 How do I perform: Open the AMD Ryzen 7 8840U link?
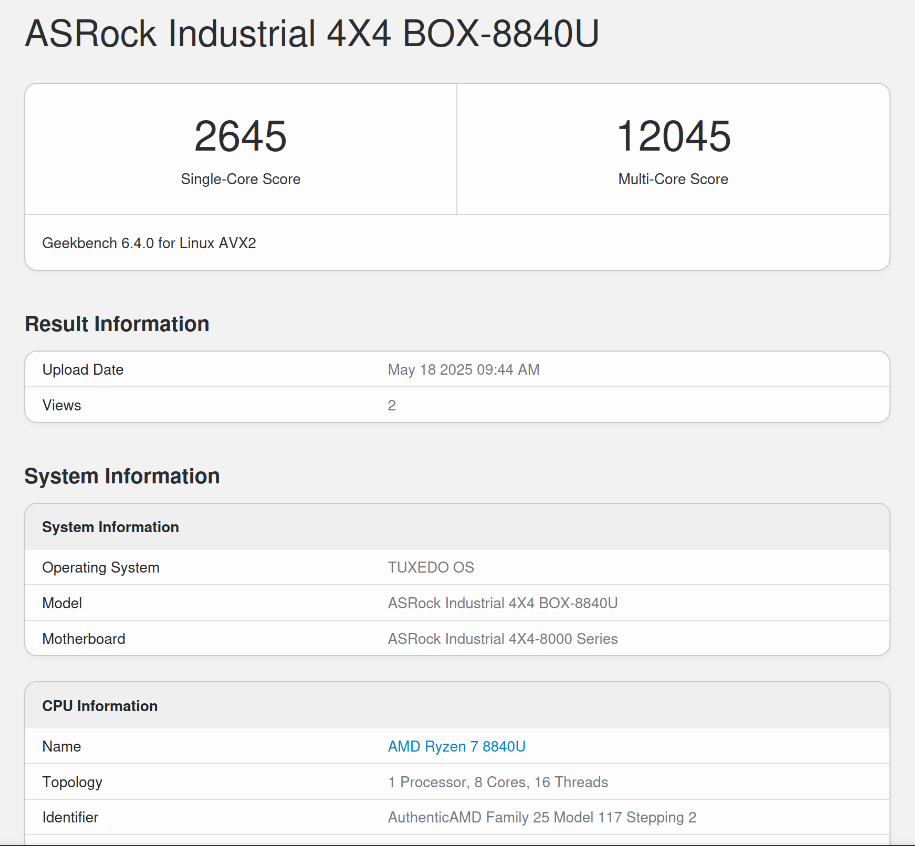click(456, 746)
